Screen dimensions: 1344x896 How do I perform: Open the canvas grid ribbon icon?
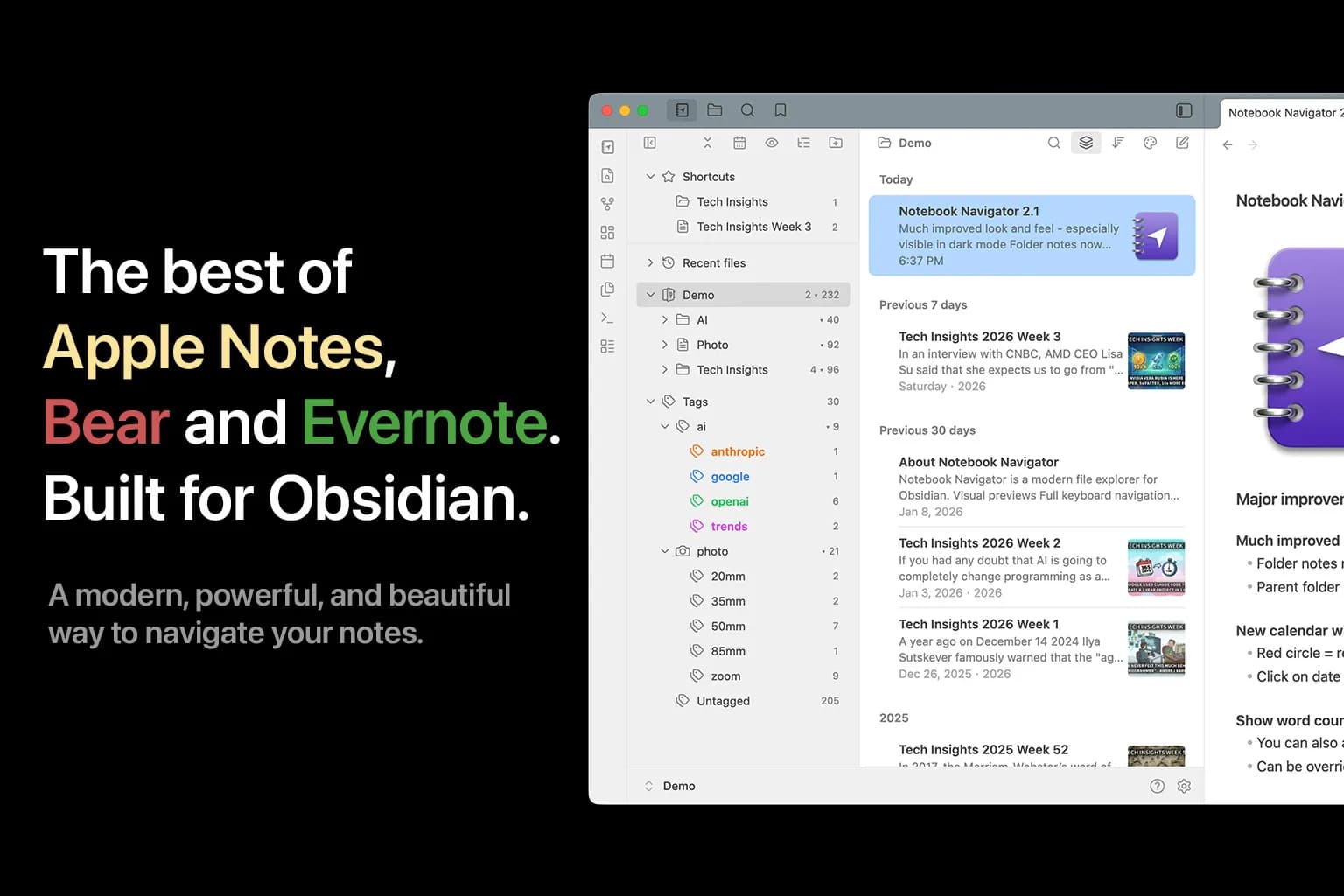click(x=608, y=233)
